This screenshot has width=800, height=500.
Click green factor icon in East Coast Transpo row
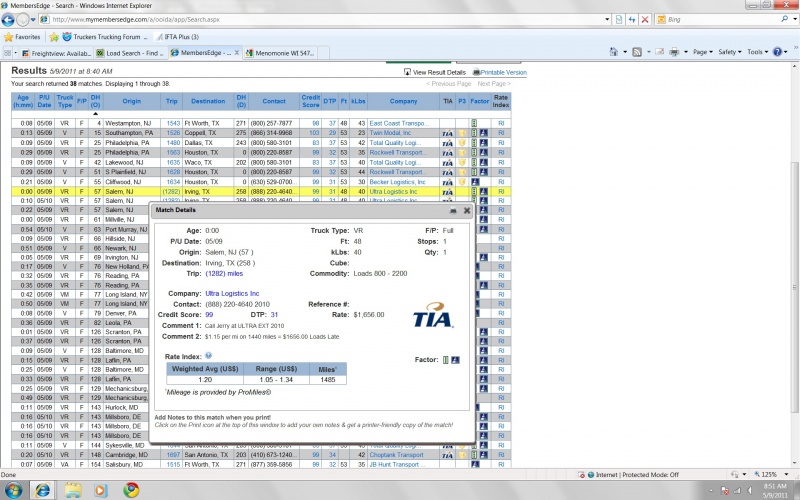474,123
